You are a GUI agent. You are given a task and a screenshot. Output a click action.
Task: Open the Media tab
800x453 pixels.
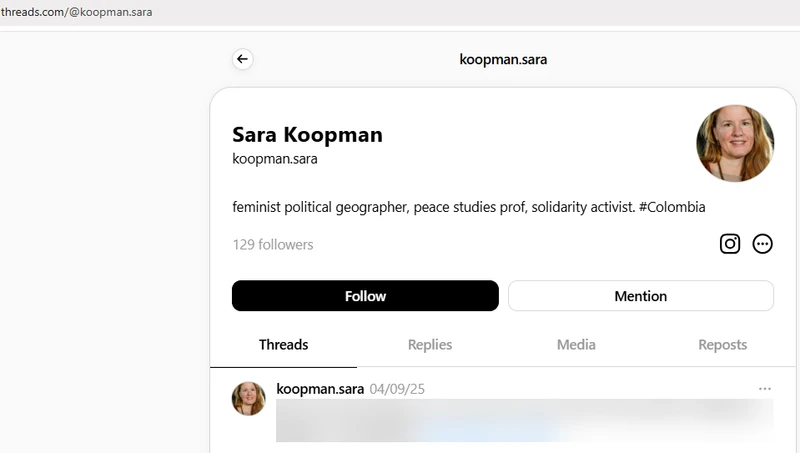[576, 345]
